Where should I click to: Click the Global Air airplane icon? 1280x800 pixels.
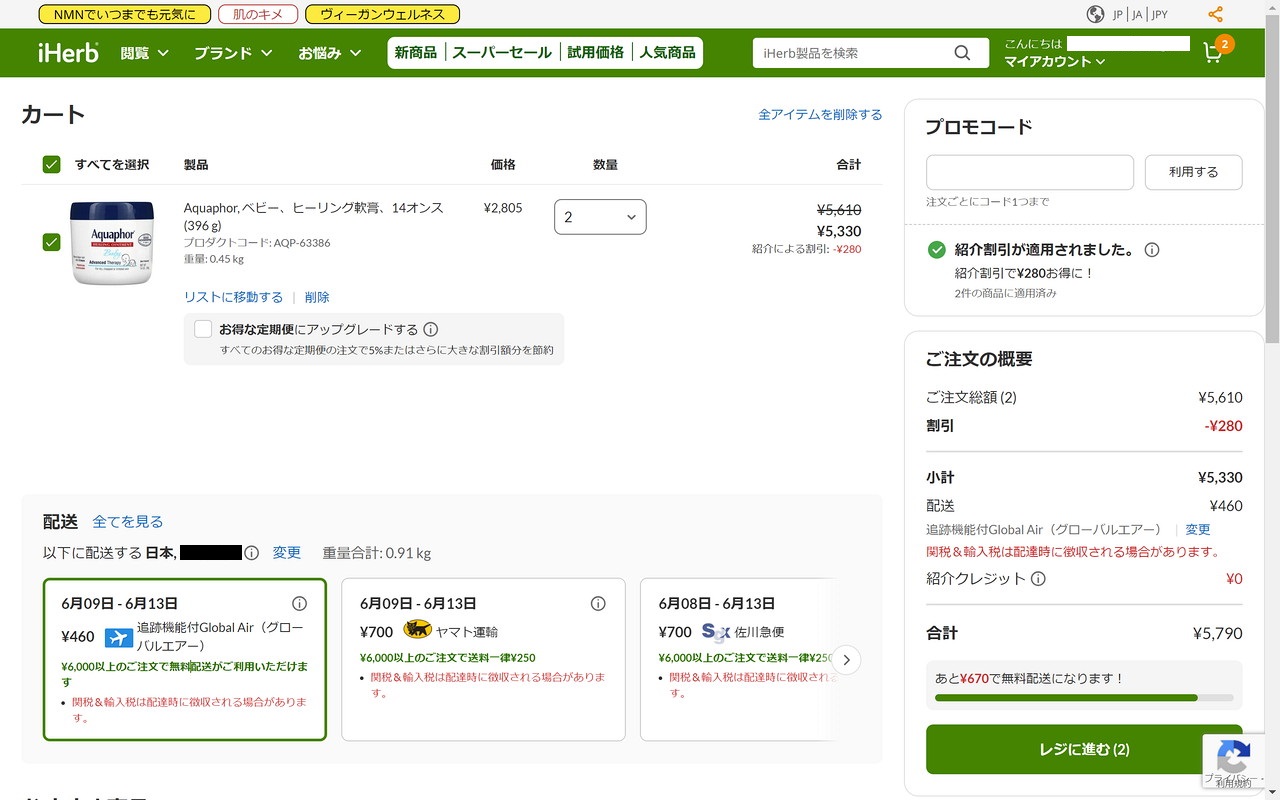(118, 637)
